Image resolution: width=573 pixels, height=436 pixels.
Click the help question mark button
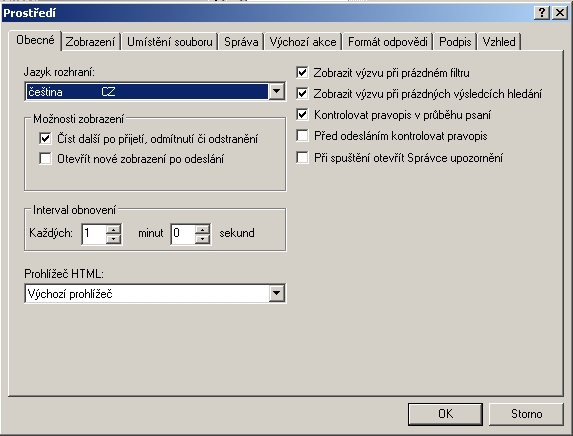click(x=542, y=13)
